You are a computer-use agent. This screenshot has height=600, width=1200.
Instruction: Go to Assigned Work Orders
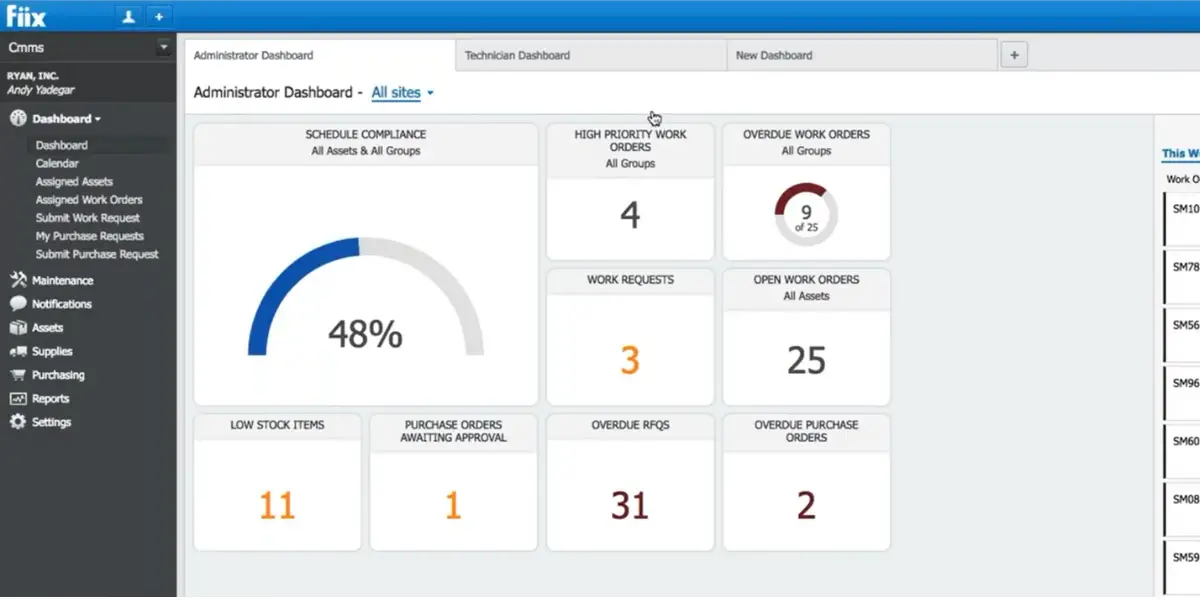click(89, 200)
